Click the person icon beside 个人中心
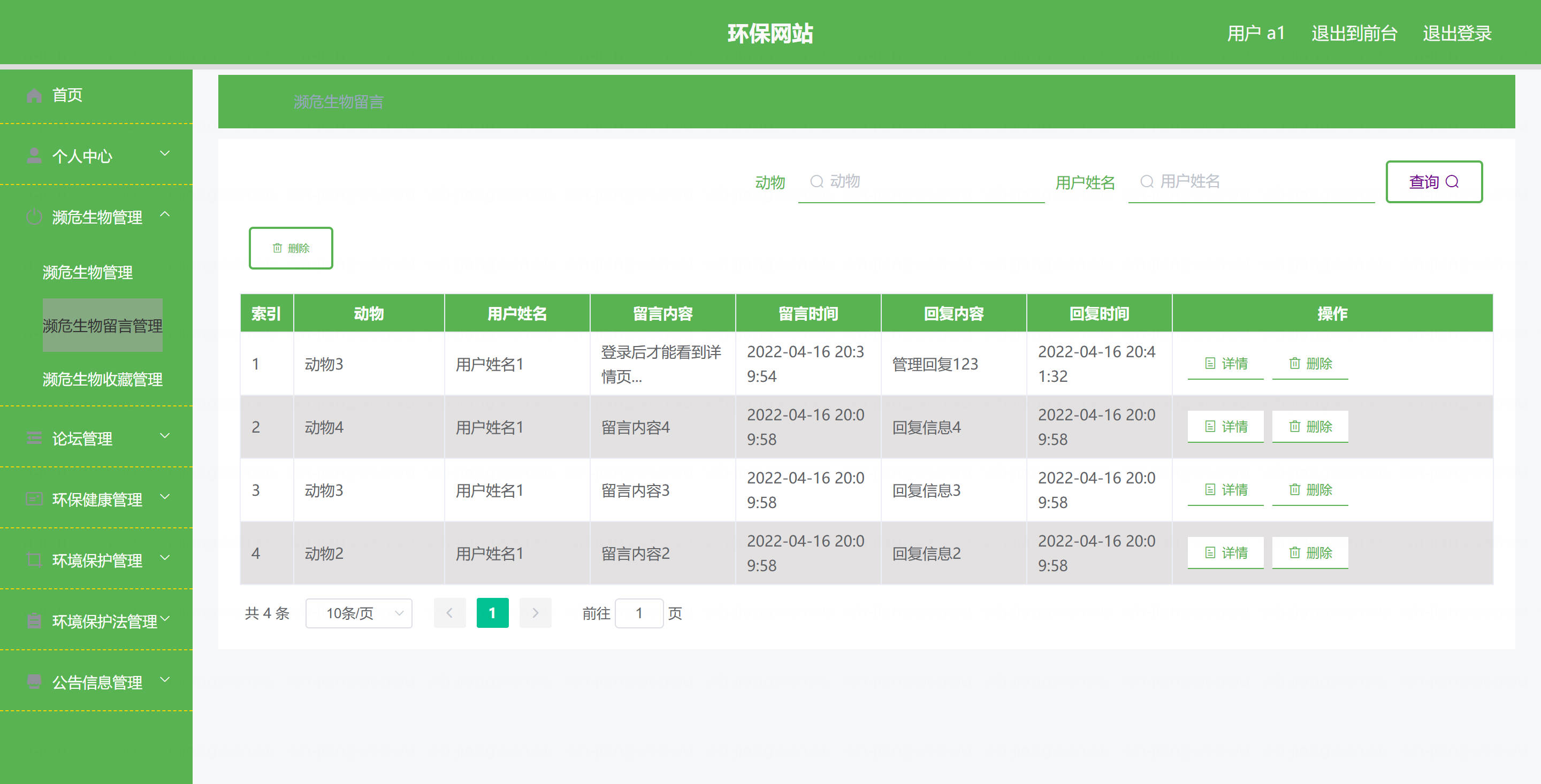Viewport: 1541px width, 784px height. (x=34, y=156)
